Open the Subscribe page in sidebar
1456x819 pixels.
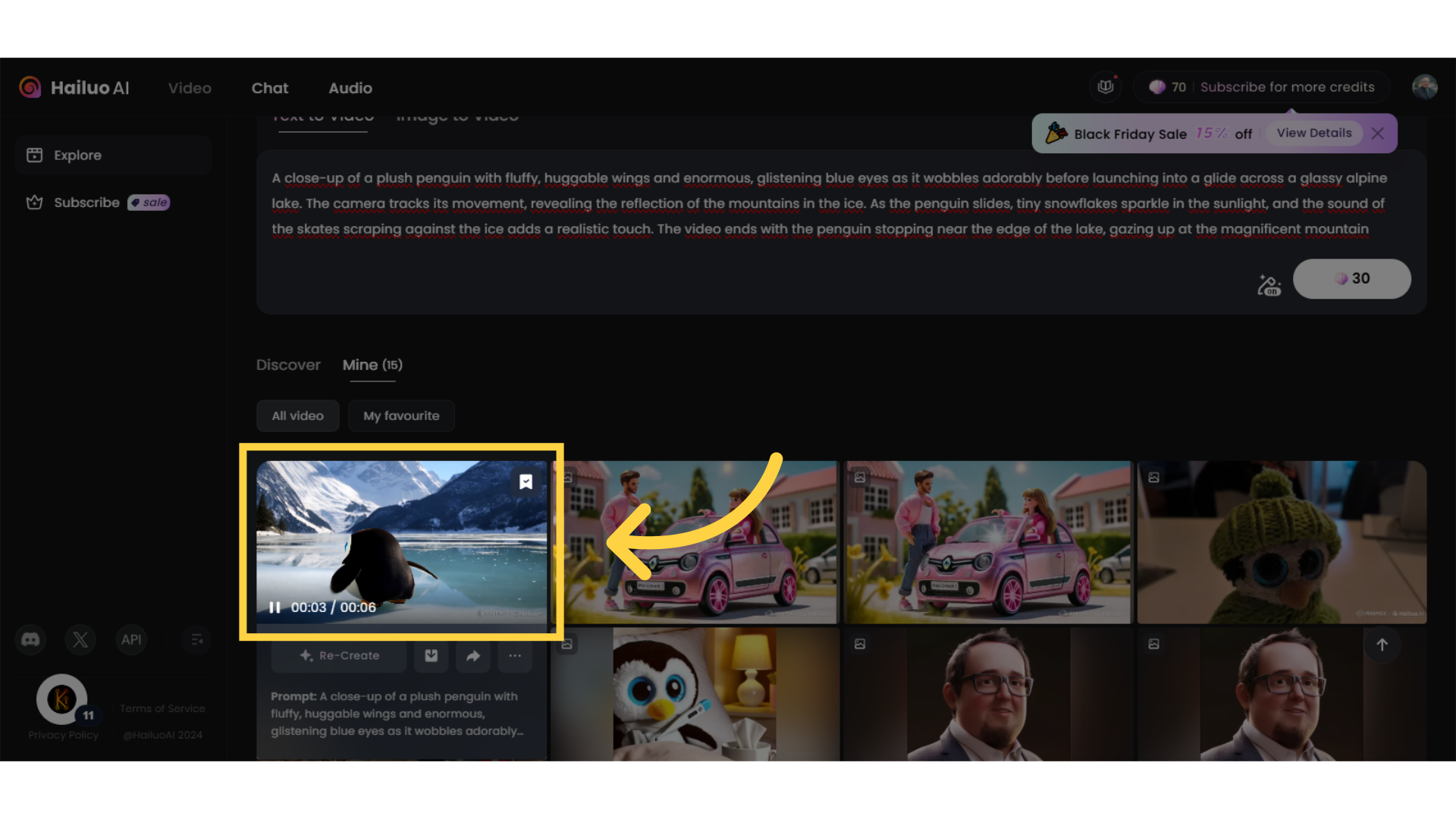pyautogui.click(x=112, y=202)
